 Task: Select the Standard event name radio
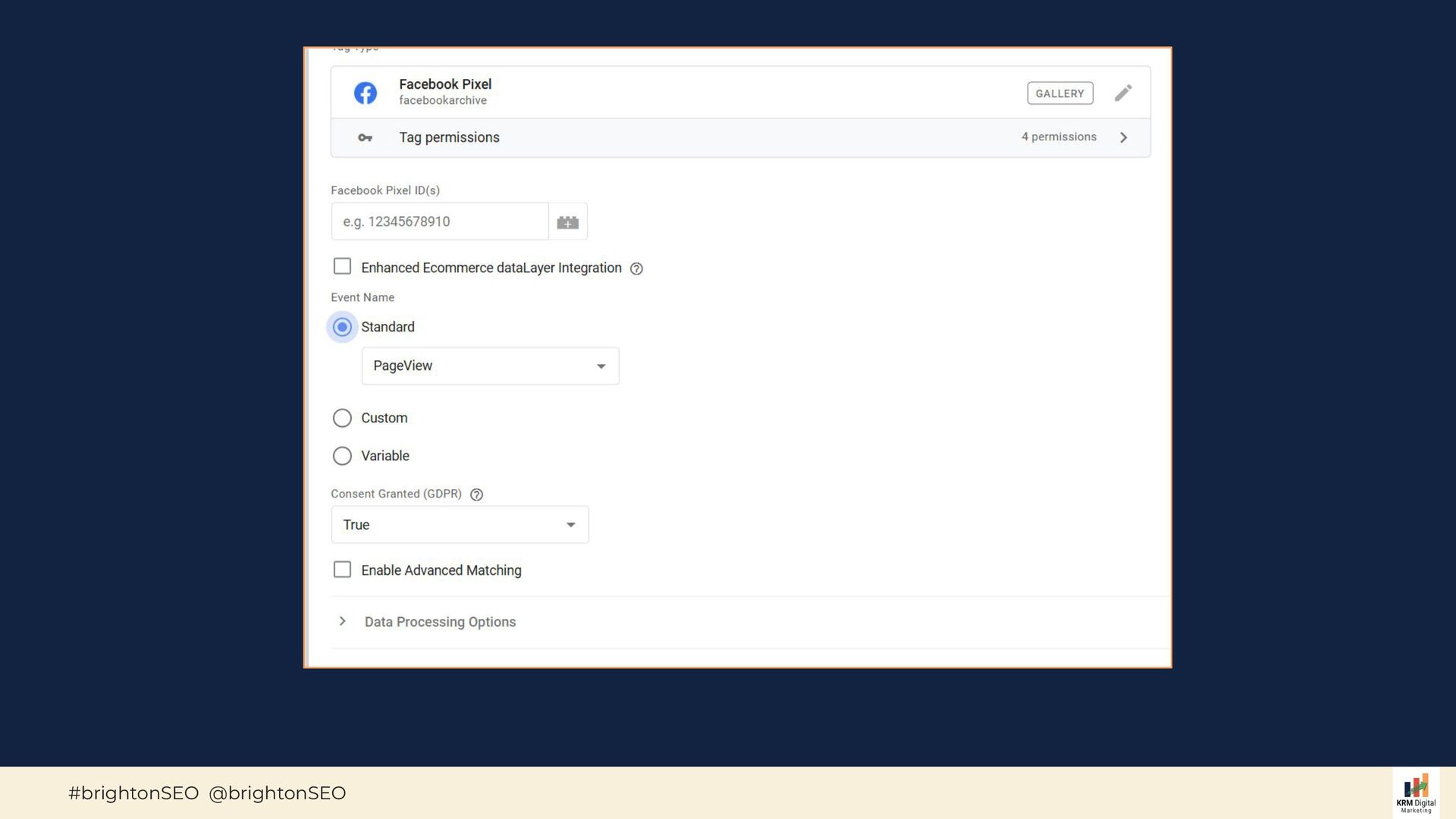[342, 327]
